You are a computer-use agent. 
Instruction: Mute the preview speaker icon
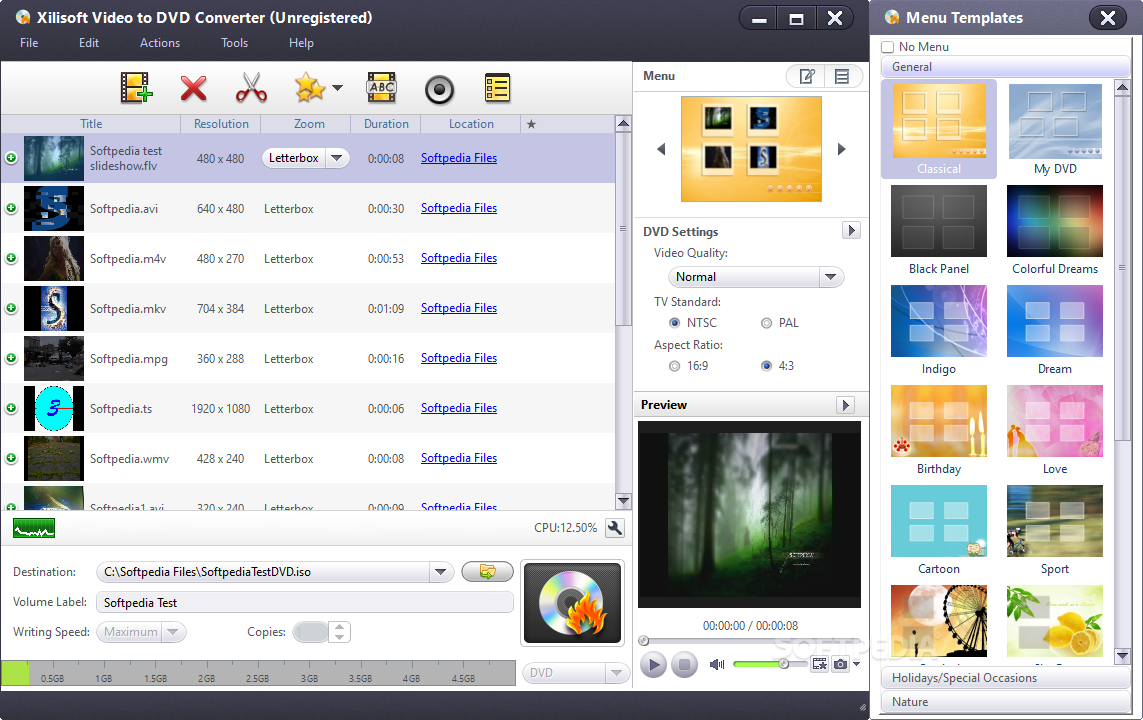point(717,664)
